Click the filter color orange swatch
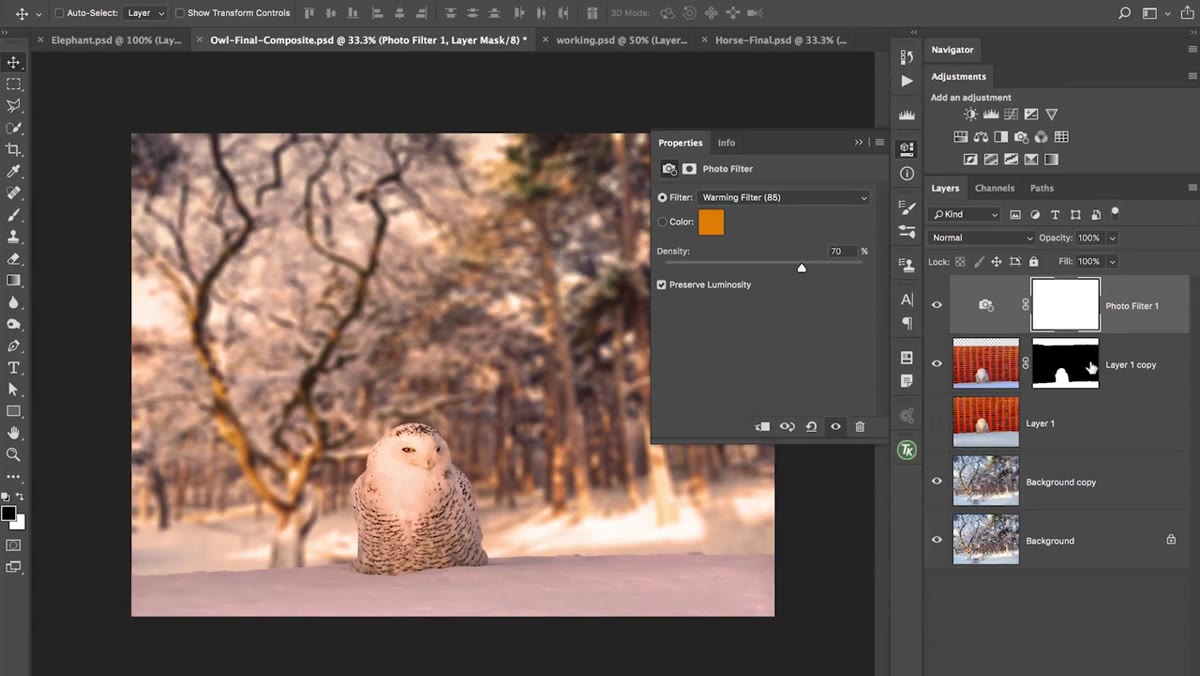Screen dimensions: 1200x676 711,222
